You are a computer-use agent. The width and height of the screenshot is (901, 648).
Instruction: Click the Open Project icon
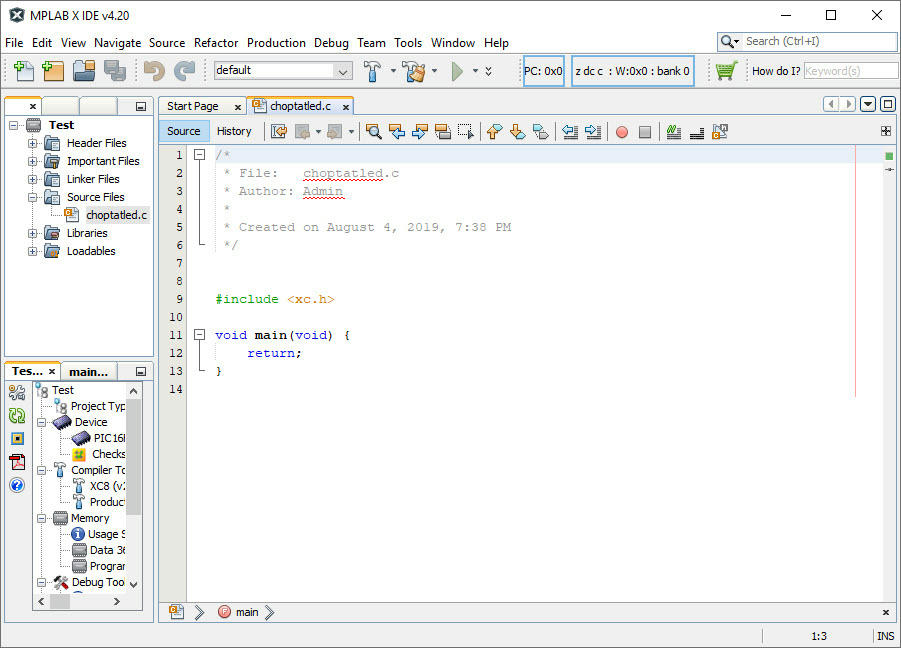coord(84,71)
